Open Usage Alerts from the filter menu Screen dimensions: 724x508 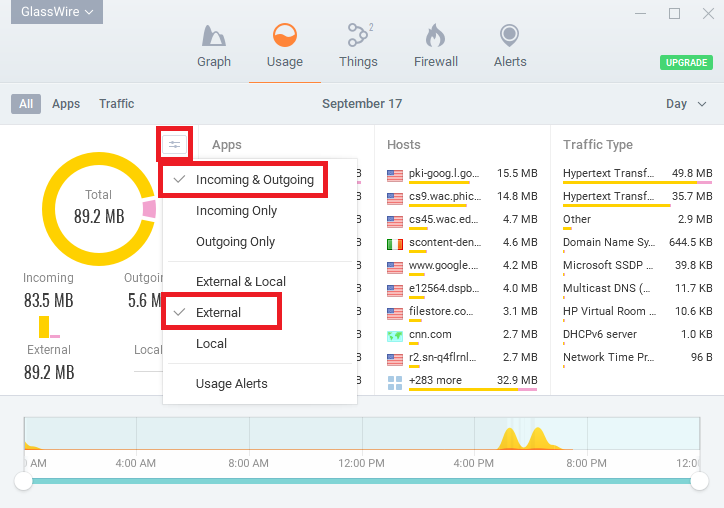click(x=232, y=384)
